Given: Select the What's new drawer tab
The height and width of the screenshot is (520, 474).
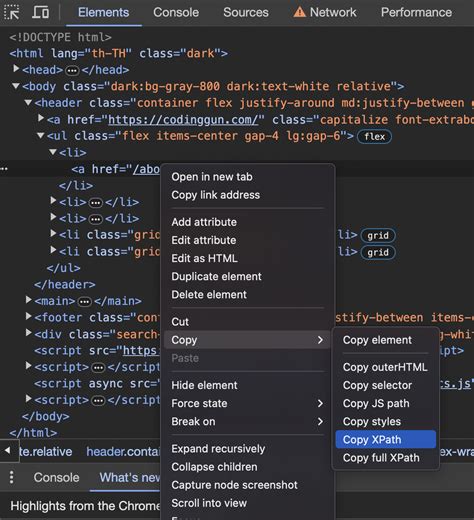Looking at the screenshot, I should (x=130, y=477).
